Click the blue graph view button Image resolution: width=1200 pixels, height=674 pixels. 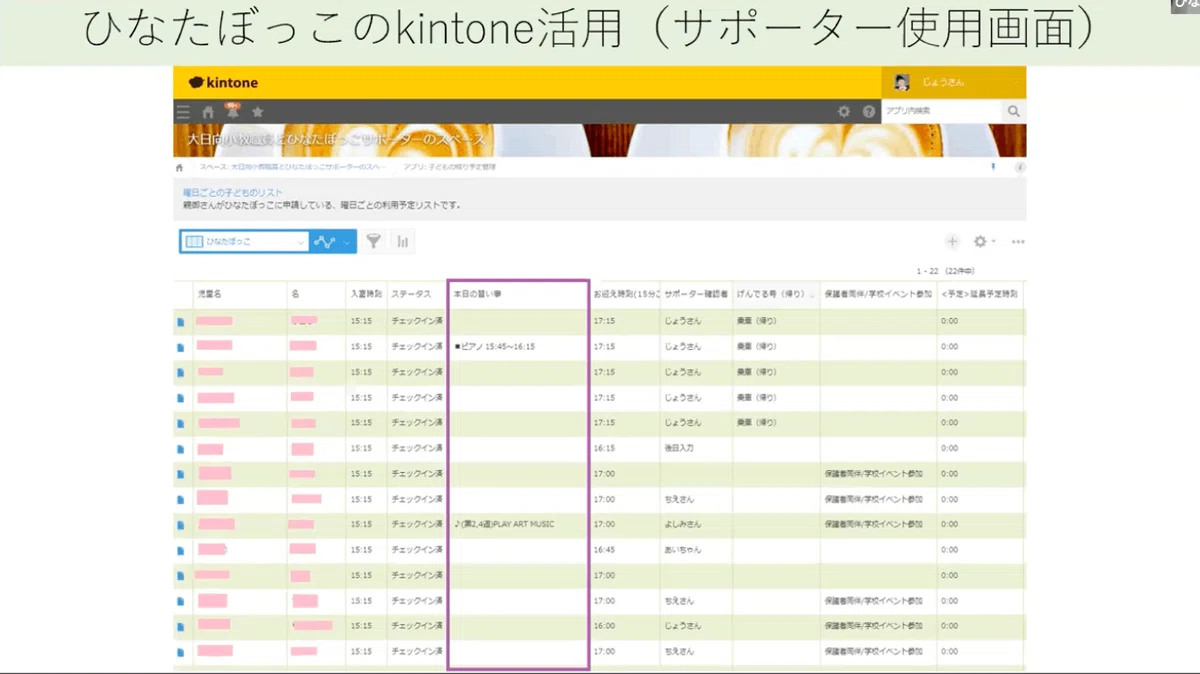[325, 241]
